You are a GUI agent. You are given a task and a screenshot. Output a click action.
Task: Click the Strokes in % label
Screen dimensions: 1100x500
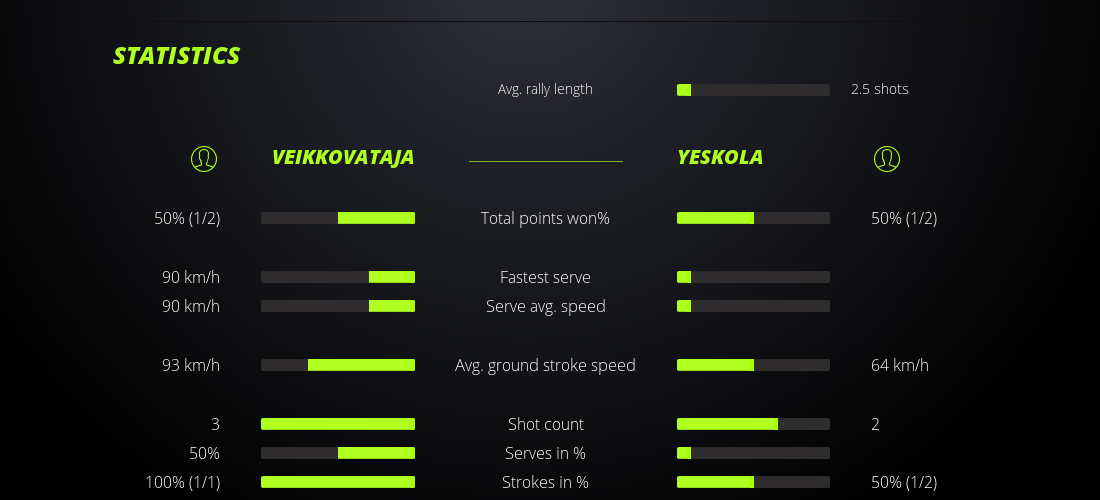[545, 482]
